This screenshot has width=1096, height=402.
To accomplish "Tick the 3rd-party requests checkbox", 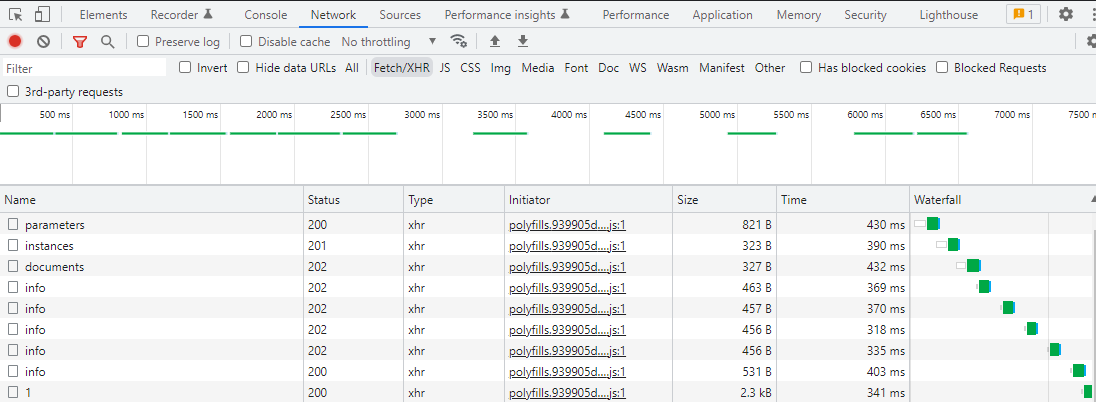I will (x=13, y=92).
